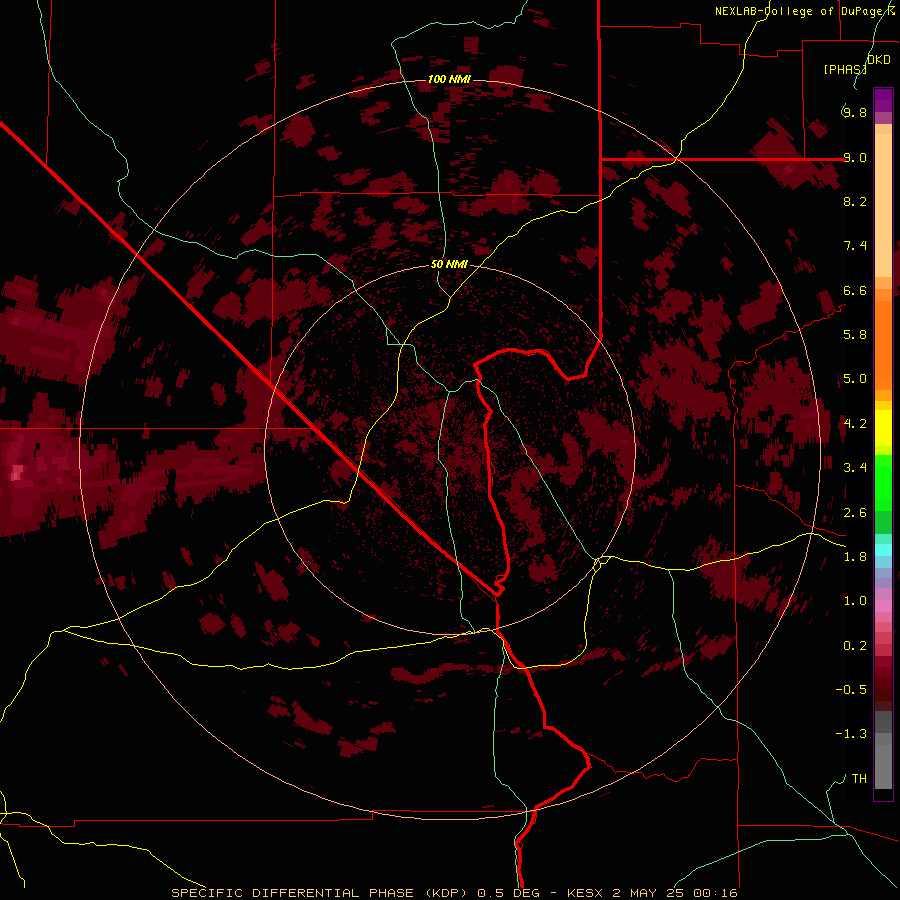Click the purple top segment of the color bar
The width and height of the screenshot is (900, 900).
pos(883,100)
